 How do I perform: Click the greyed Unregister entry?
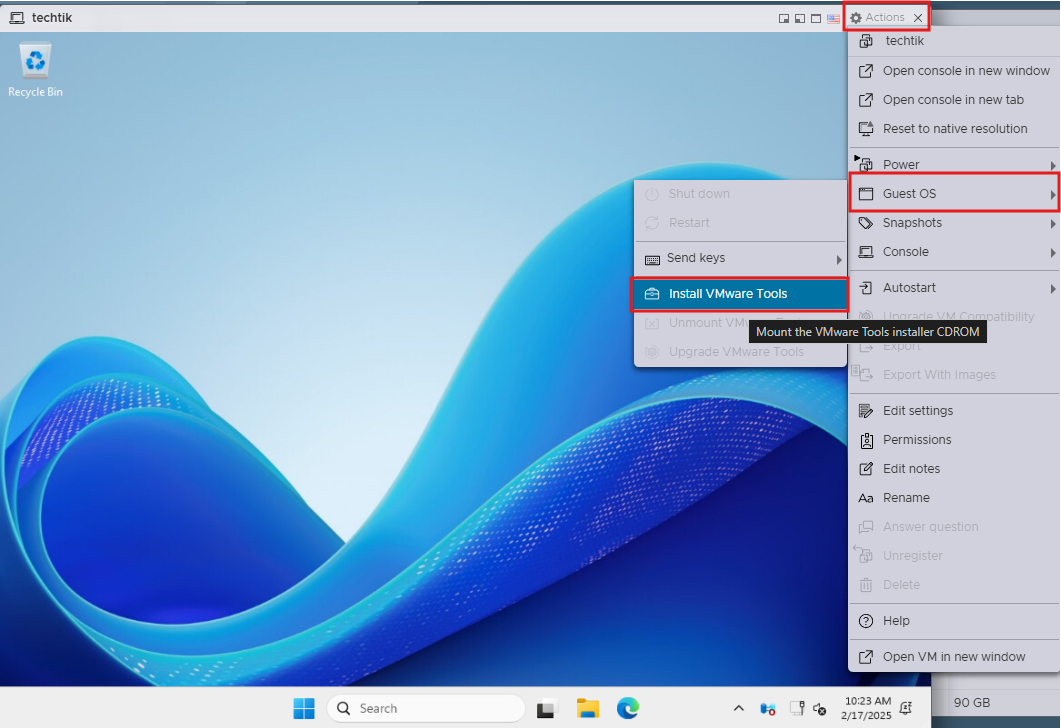(953, 555)
